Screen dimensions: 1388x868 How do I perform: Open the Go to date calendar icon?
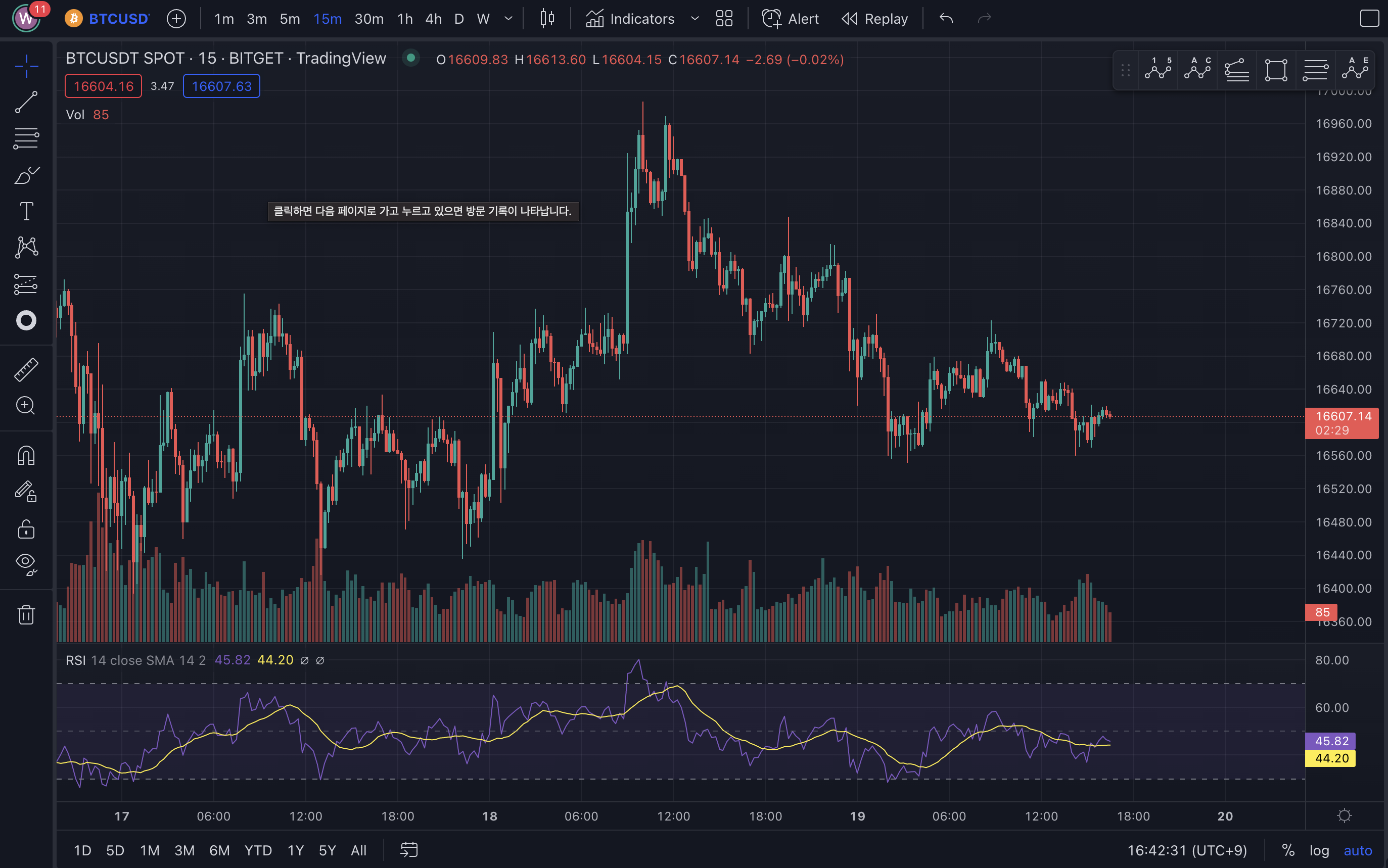[409, 850]
